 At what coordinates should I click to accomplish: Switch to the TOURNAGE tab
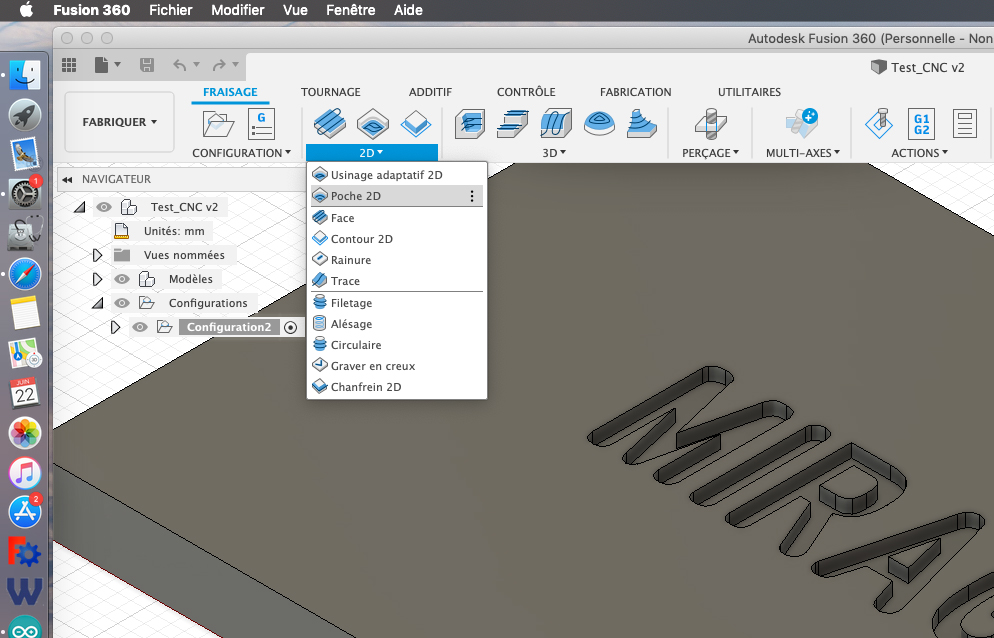tap(330, 92)
